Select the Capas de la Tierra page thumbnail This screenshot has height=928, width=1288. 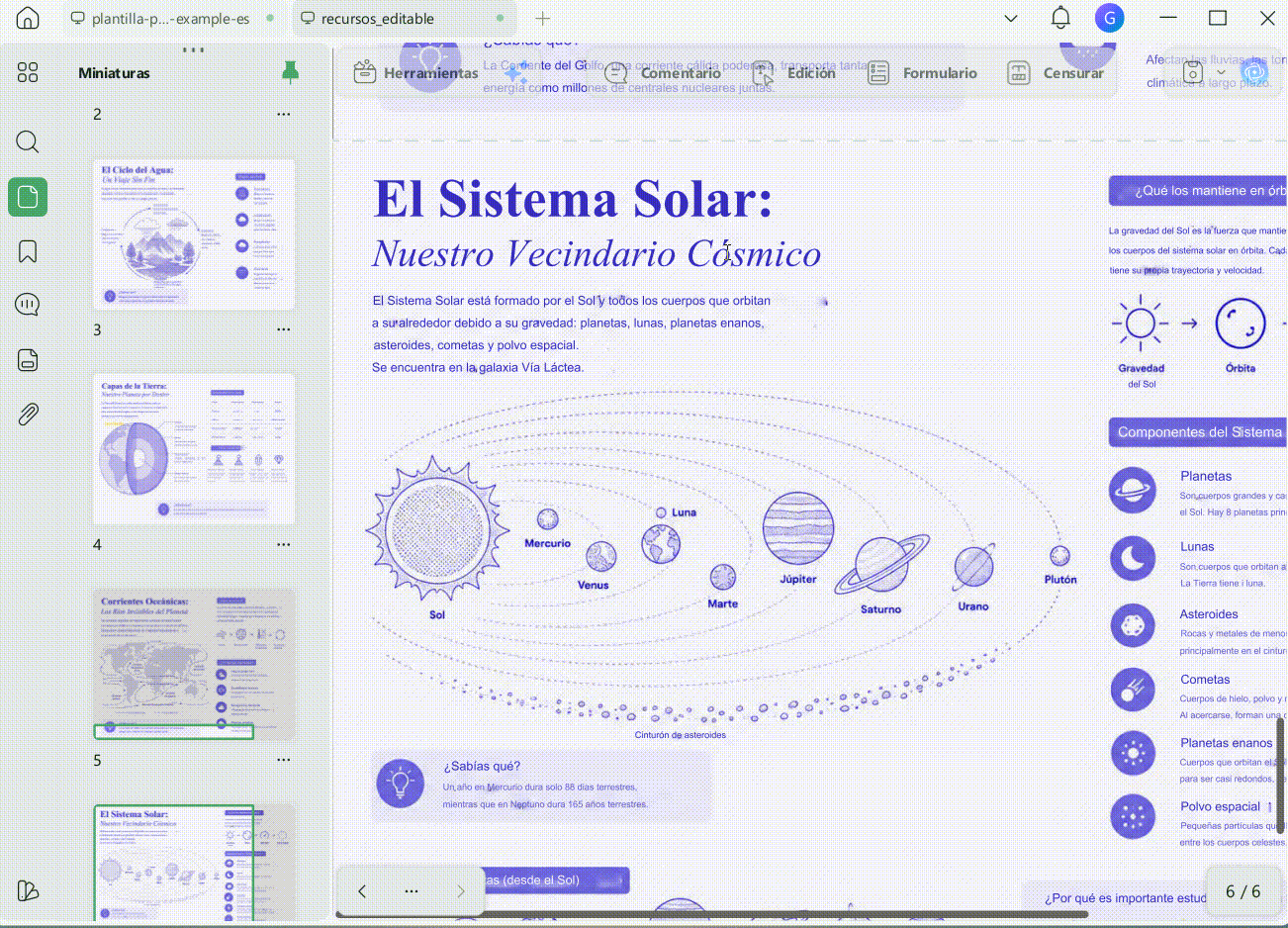(x=194, y=449)
